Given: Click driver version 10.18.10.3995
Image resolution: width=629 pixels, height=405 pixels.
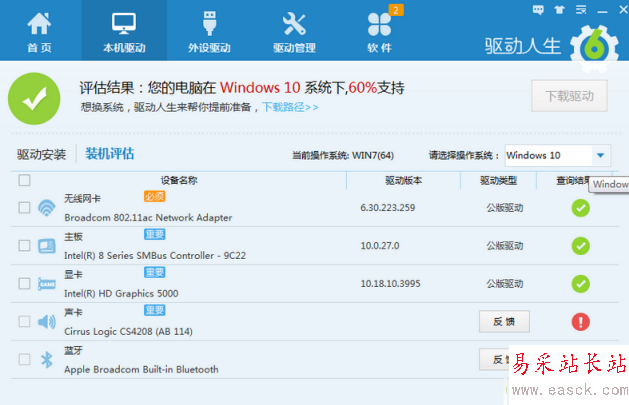Looking at the screenshot, I should (x=390, y=284).
